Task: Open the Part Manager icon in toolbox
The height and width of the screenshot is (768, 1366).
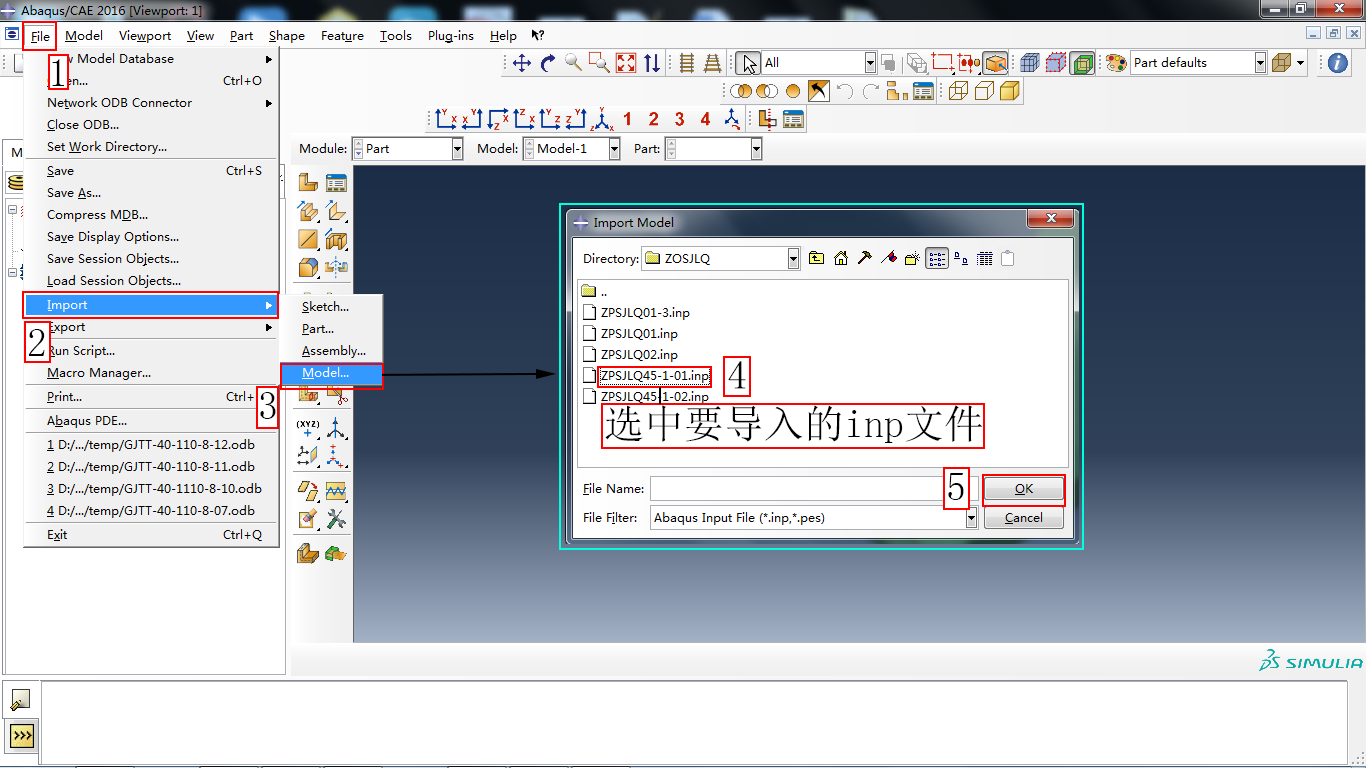Action: point(336,183)
